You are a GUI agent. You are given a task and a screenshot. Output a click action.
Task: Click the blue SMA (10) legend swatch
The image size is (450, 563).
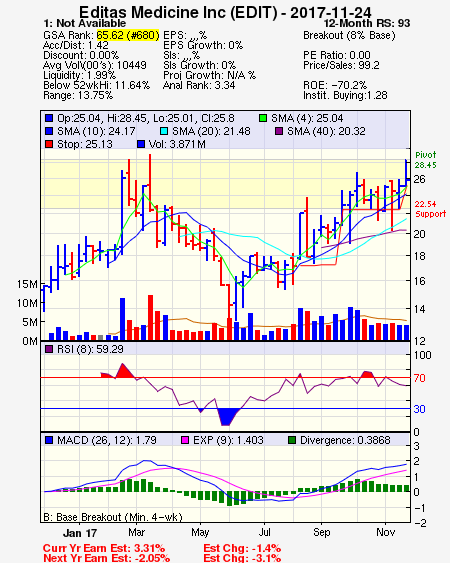49,131
